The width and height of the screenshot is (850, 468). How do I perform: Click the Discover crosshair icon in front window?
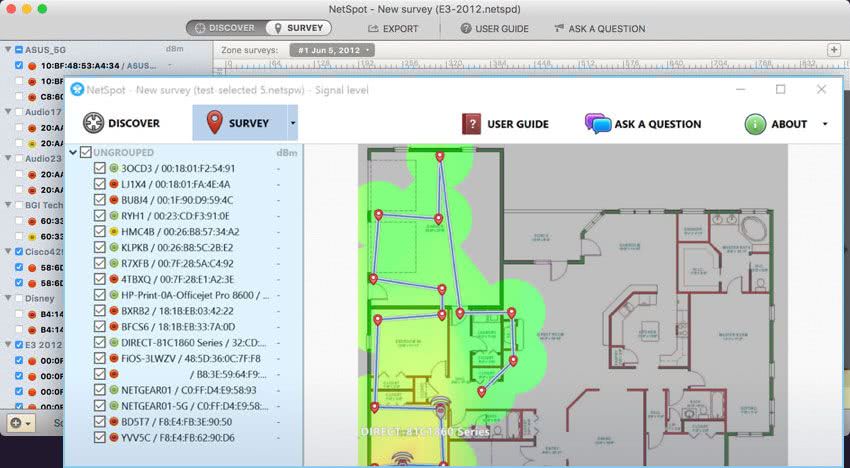pyautogui.click(x=93, y=123)
